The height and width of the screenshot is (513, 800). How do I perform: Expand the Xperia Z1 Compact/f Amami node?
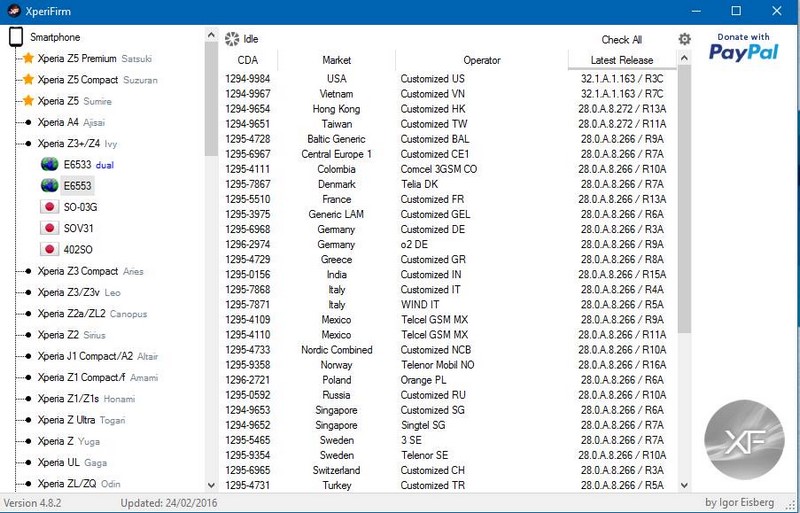28,378
